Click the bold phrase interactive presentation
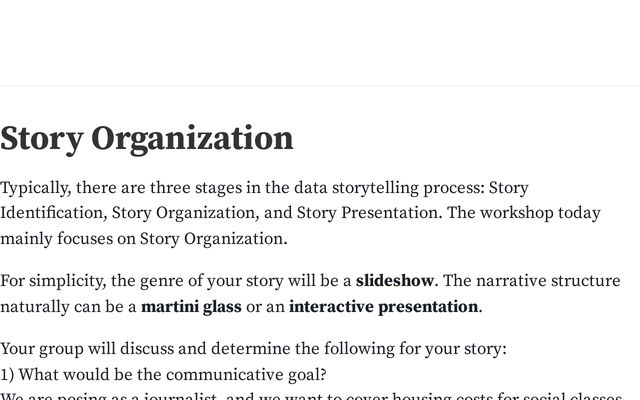Image resolution: width=640 pixels, height=400 pixels. 383,307
